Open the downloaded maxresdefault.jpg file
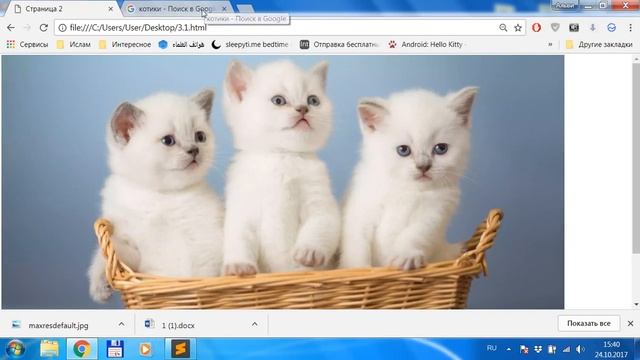Screen dimensions: 640x360 58,325
